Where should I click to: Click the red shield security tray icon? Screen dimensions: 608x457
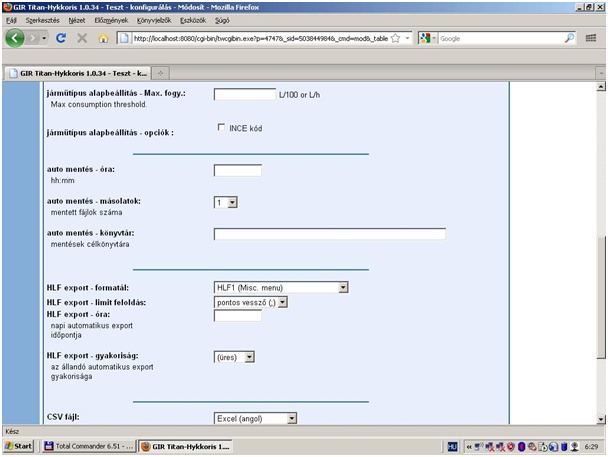(x=511, y=447)
